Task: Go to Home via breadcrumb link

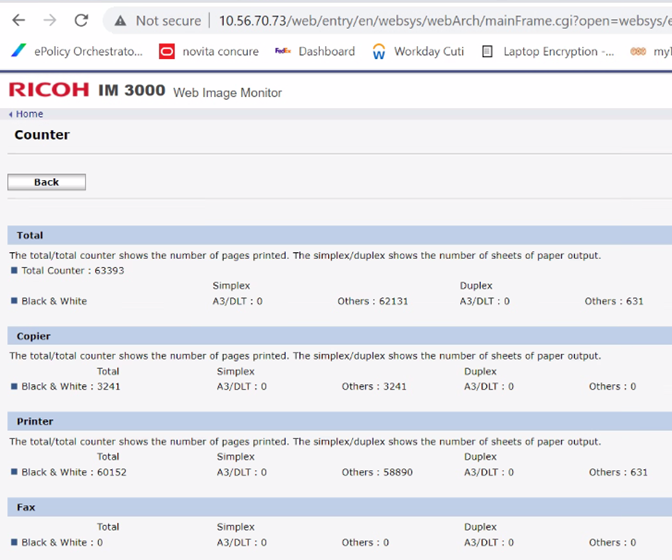Action: (30, 114)
